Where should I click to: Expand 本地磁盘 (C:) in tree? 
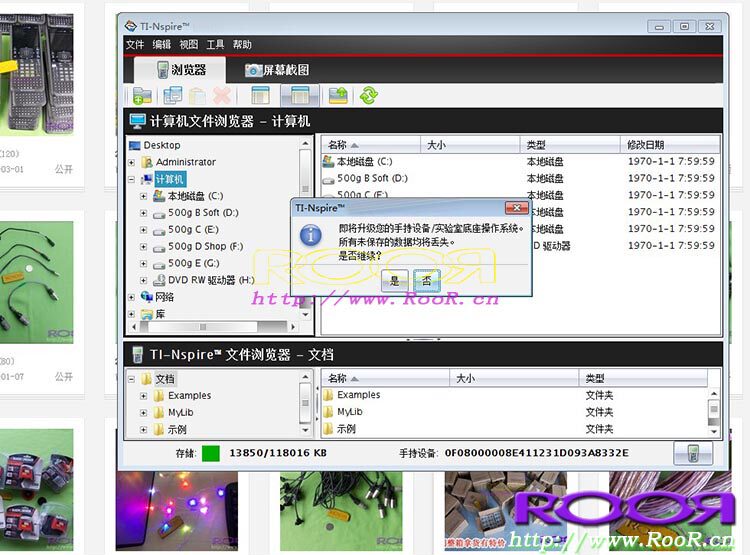[x=143, y=196]
